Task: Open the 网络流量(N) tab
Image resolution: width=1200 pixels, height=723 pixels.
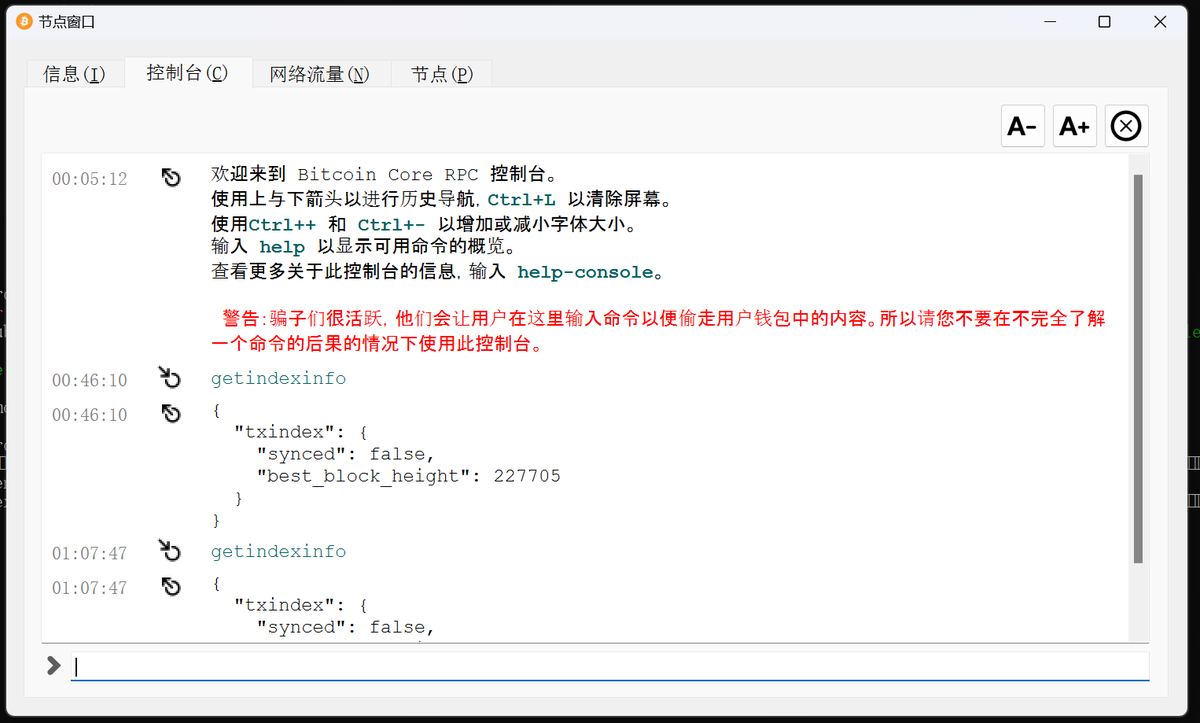Action: [x=319, y=74]
